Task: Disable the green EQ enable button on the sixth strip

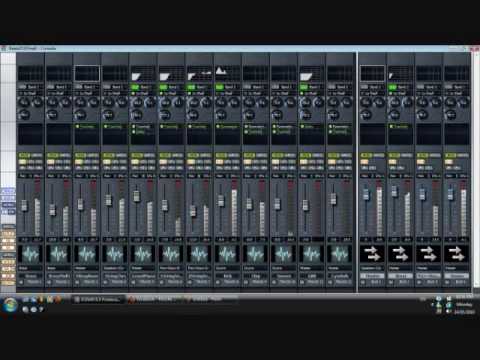Action: (x=163, y=87)
